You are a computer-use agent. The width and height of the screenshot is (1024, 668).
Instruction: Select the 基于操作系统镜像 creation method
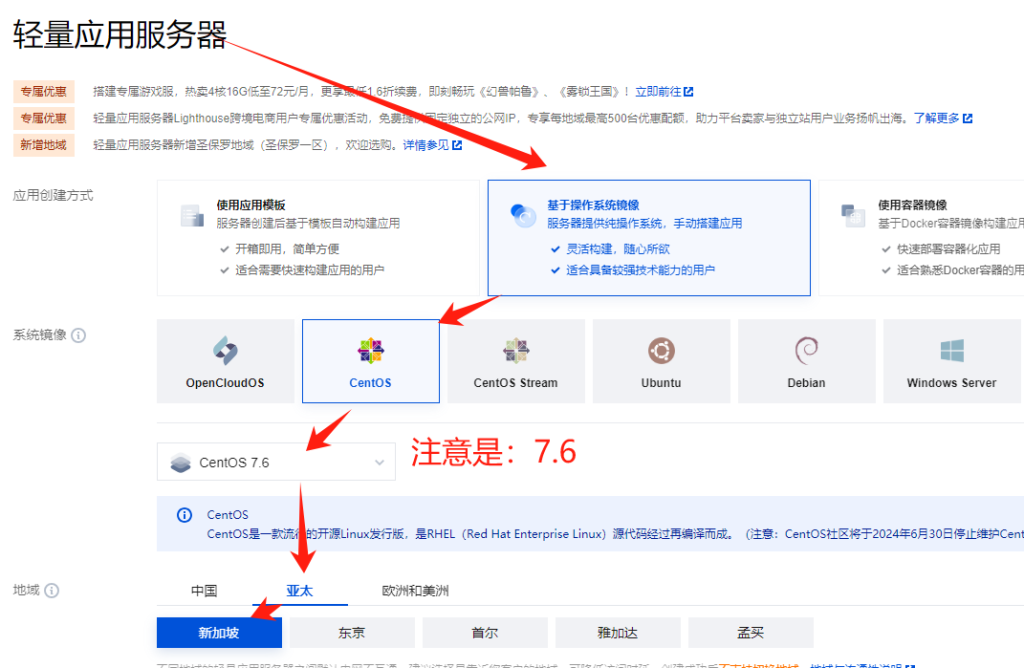(x=649, y=238)
